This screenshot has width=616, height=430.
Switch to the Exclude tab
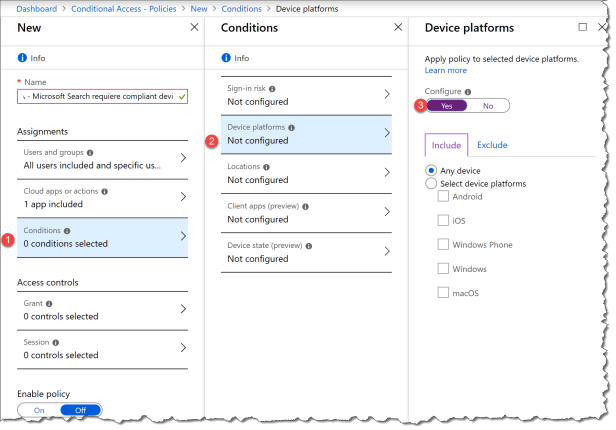(492, 145)
